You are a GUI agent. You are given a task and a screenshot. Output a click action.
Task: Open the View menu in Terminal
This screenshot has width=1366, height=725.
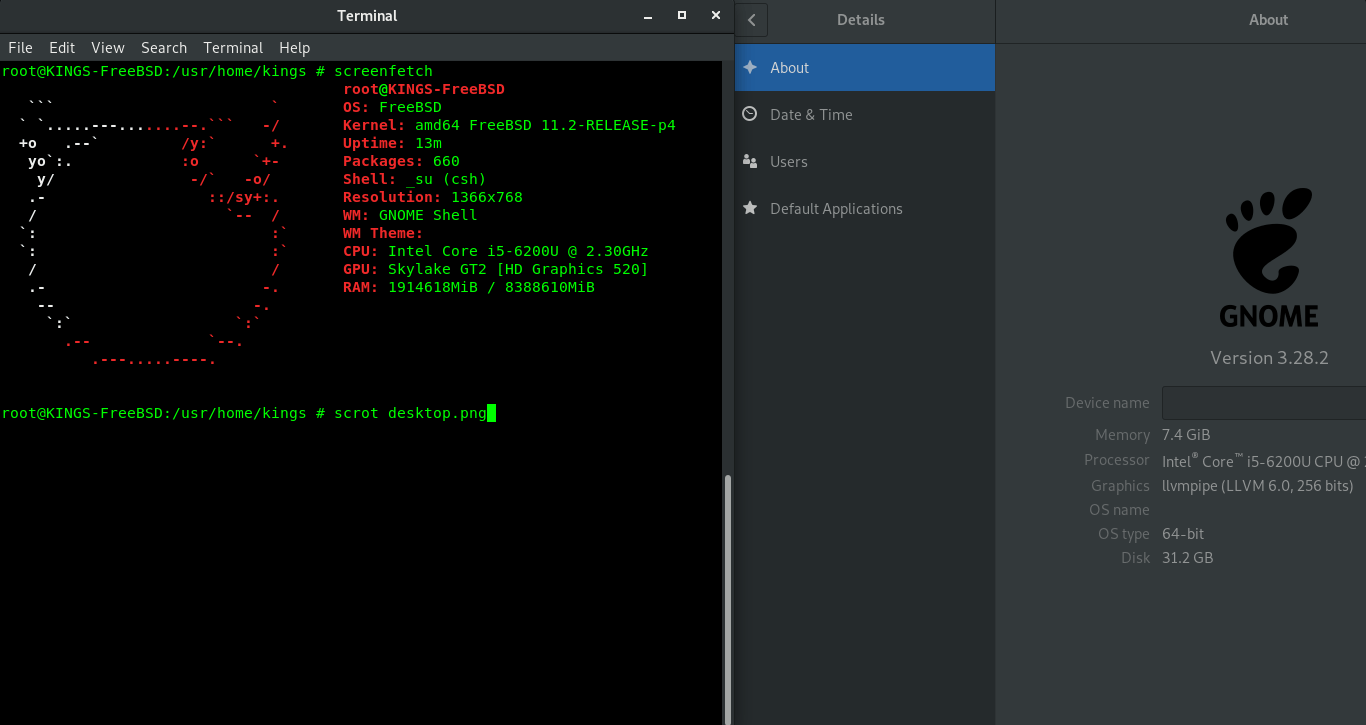pos(108,48)
